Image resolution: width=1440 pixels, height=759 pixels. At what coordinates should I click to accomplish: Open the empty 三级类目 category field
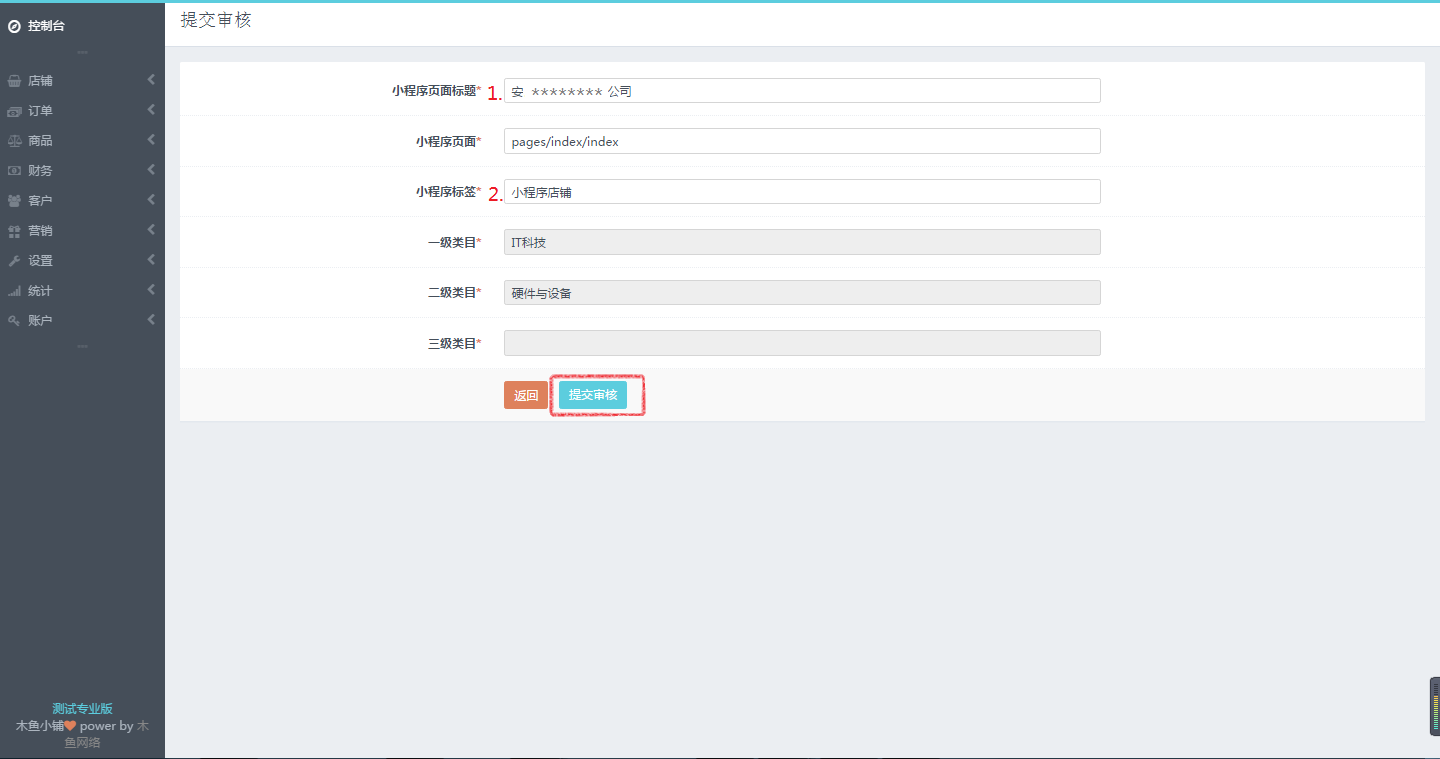(x=801, y=343)
